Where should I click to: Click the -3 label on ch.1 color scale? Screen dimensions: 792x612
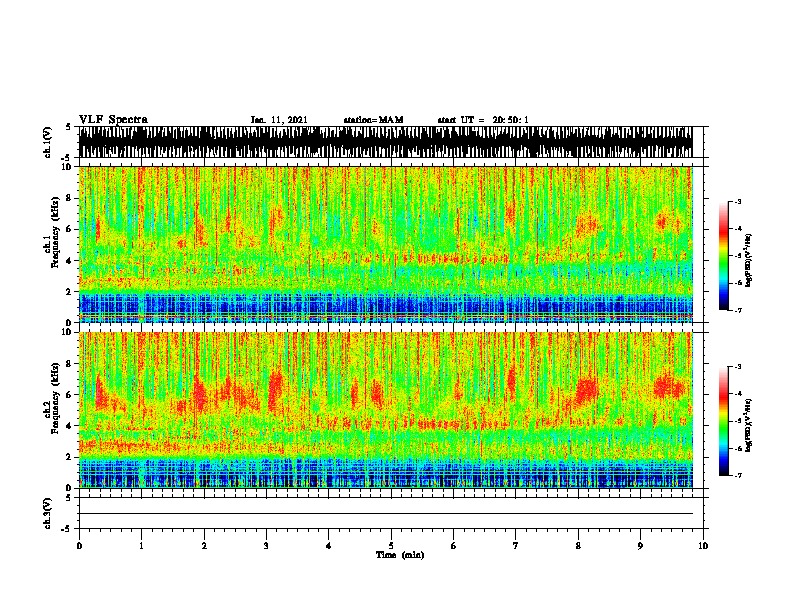pos(738,201)
